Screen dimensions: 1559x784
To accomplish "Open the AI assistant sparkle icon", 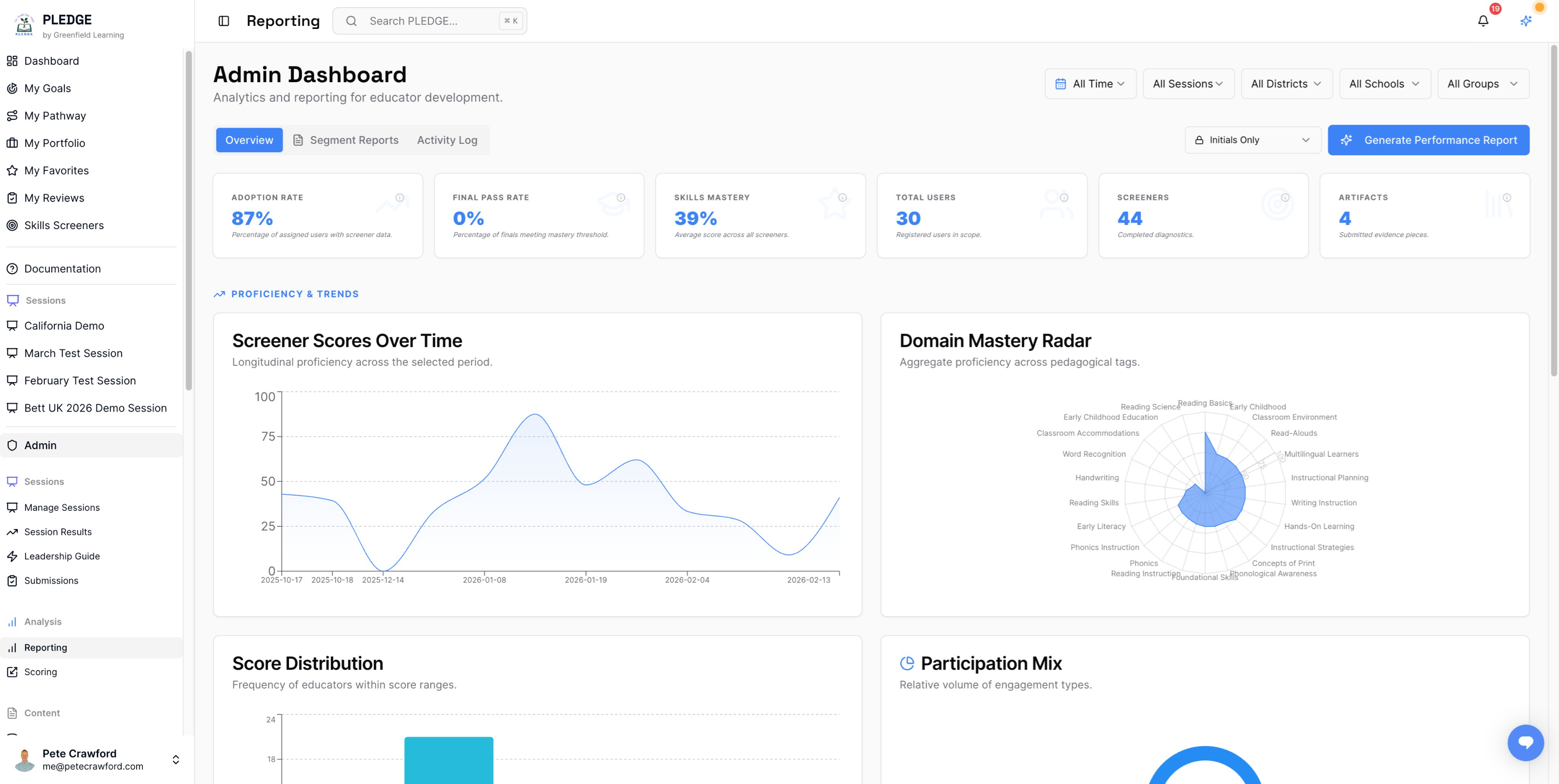I will click(x=1526, y=20).
